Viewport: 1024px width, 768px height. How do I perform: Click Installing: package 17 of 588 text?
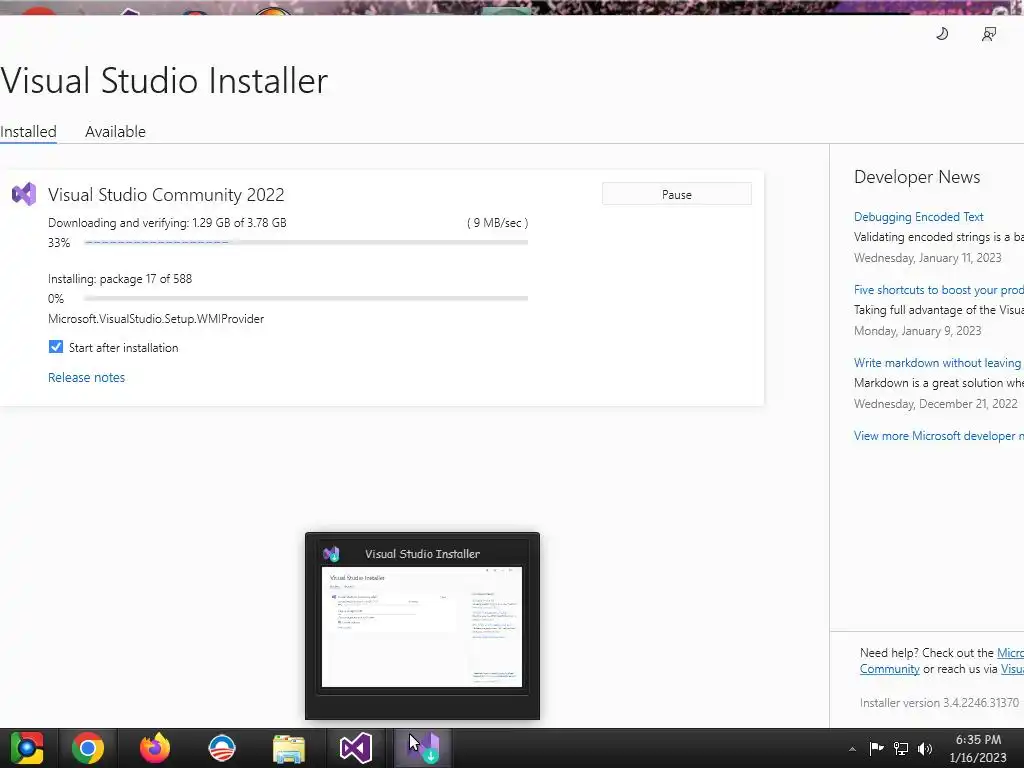click(x=120, y=279)
